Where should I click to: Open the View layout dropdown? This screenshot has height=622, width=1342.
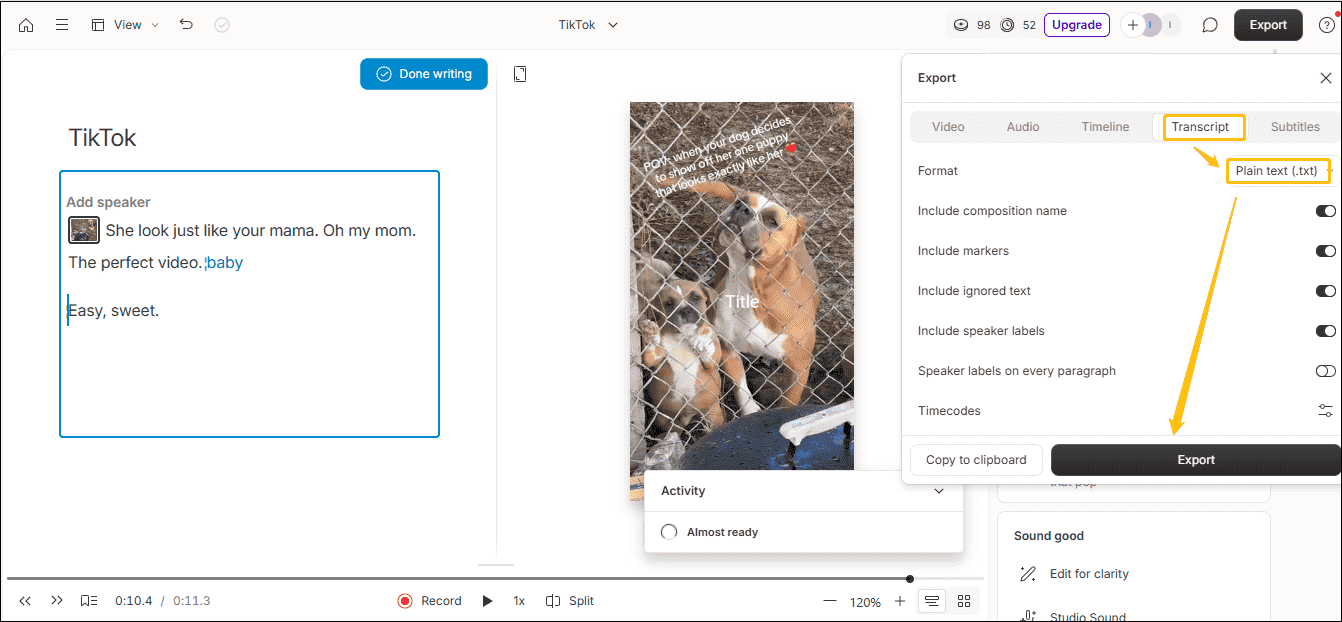[125, 25]
